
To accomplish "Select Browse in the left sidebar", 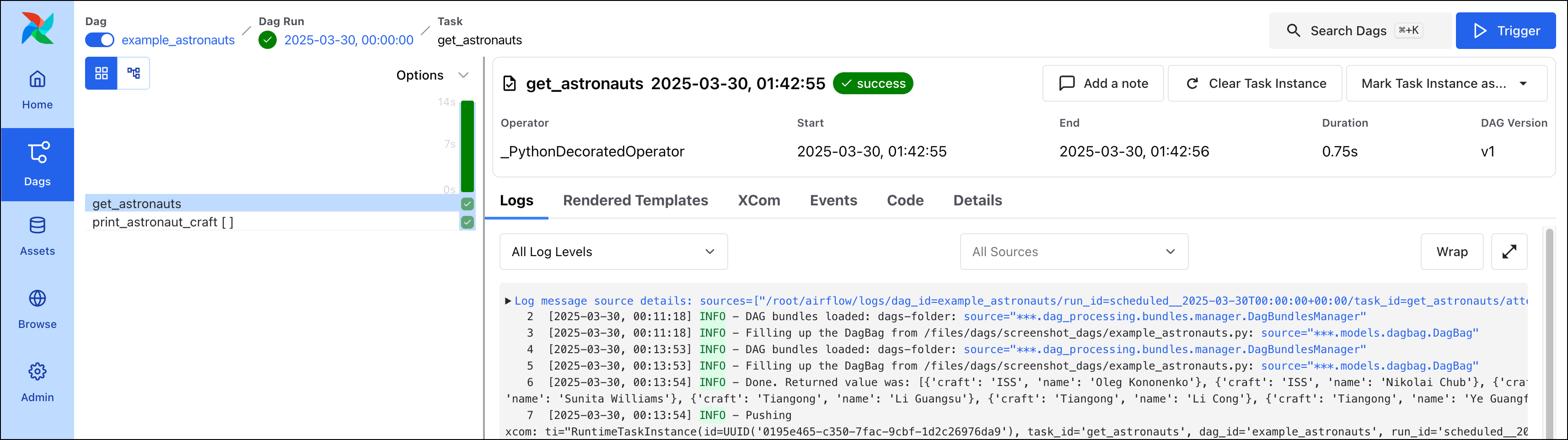I will click(37, 307).
